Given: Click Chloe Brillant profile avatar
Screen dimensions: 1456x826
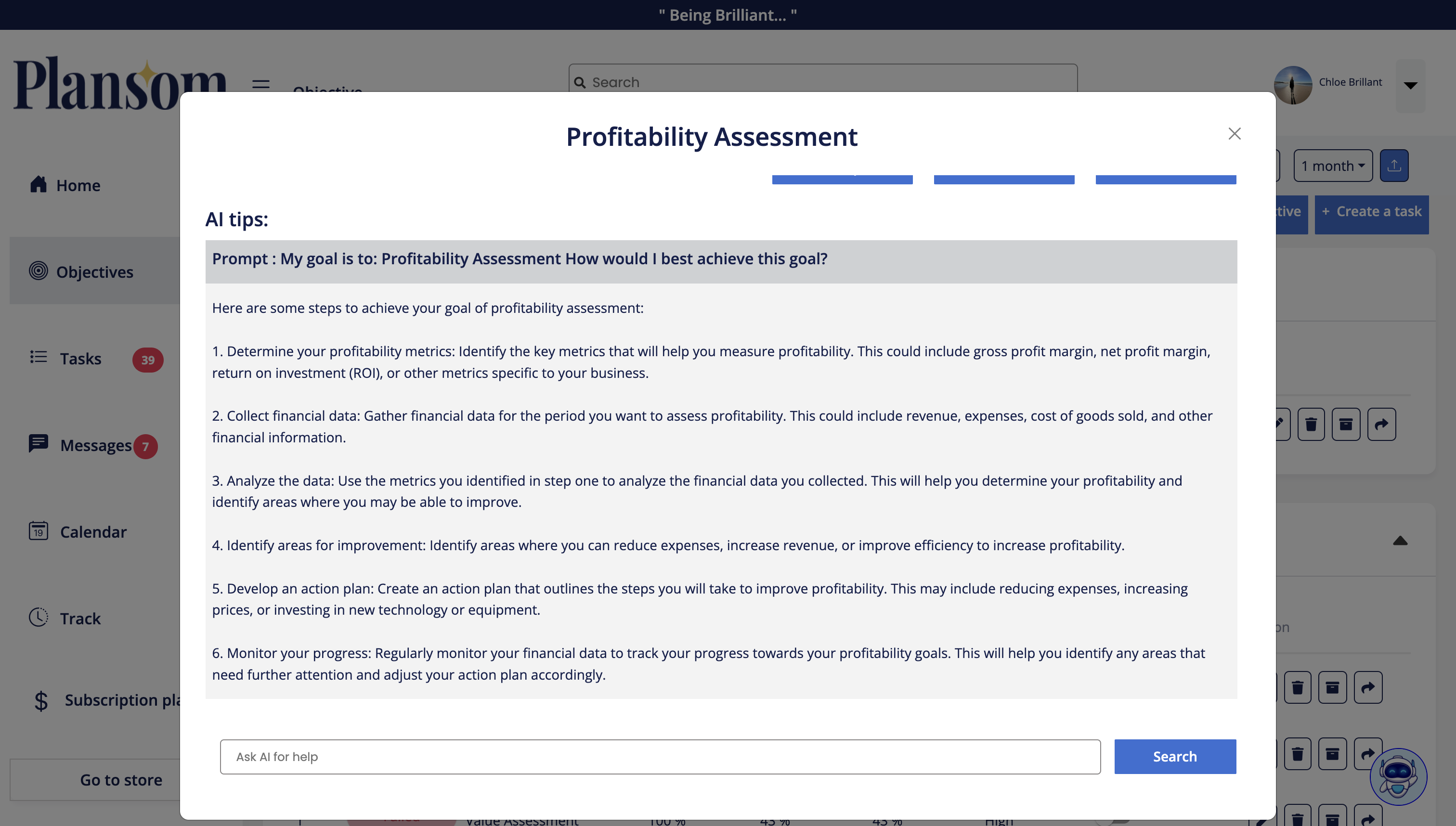Looking at the screenshot, I should 1293,85.
